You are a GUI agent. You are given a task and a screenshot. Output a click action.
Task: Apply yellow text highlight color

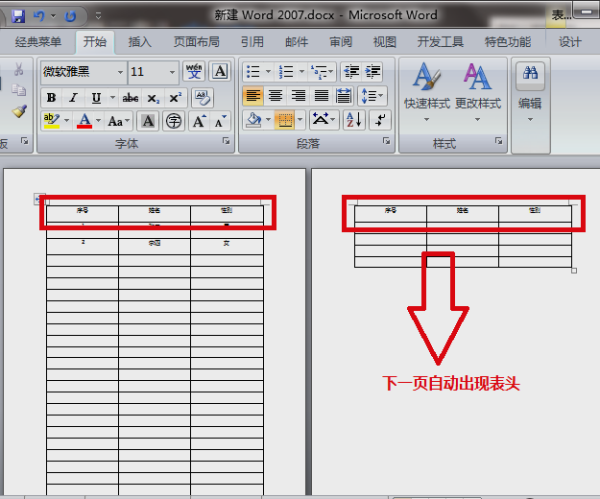click(x=51, y=121)
